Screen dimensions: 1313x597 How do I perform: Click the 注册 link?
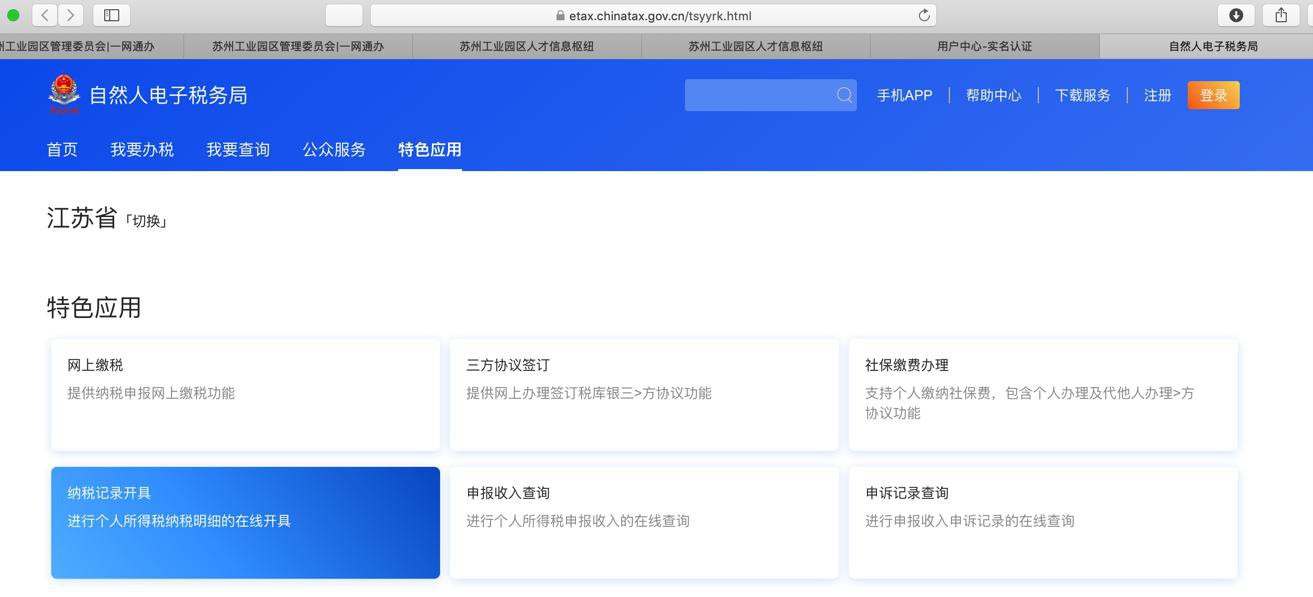[x=1157, y=95]
